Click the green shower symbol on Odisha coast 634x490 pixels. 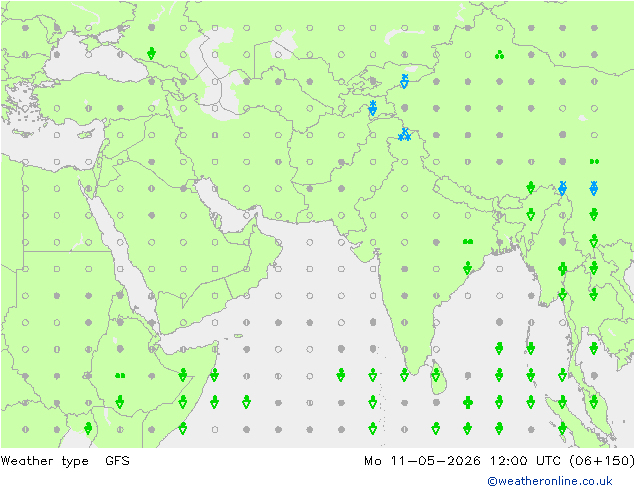tap(468, 268)
